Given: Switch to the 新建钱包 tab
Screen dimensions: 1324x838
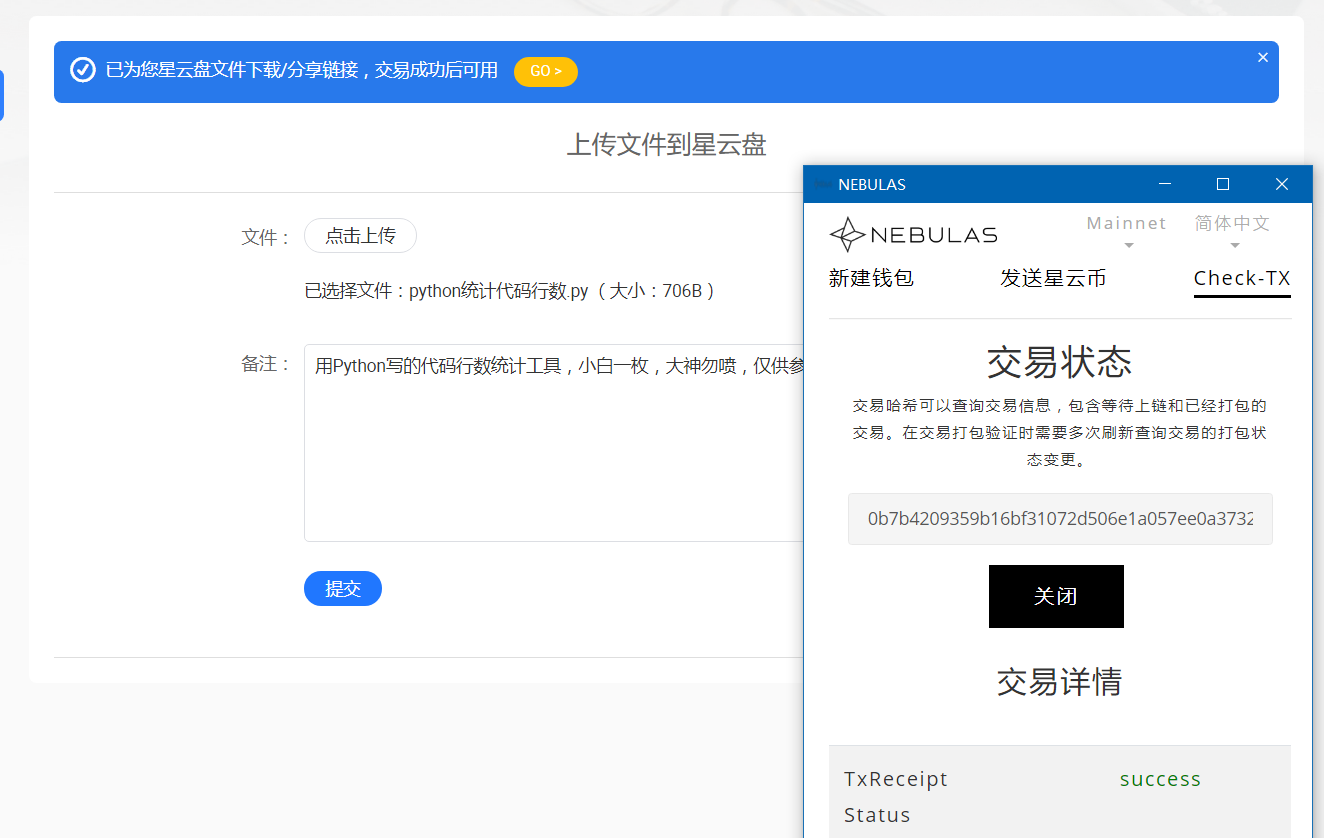Looking at the screenshot, I should click(x=871, y=279).
